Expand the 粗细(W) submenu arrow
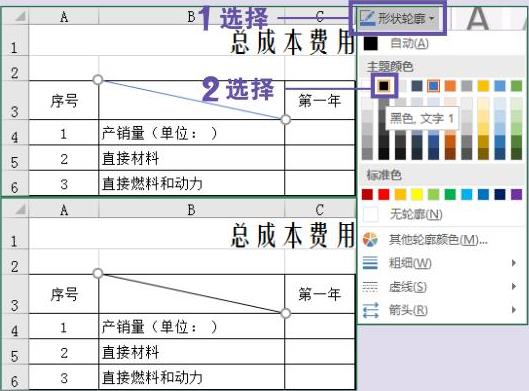The height and width of the screenshot is (391, 529). pos(514,263)
